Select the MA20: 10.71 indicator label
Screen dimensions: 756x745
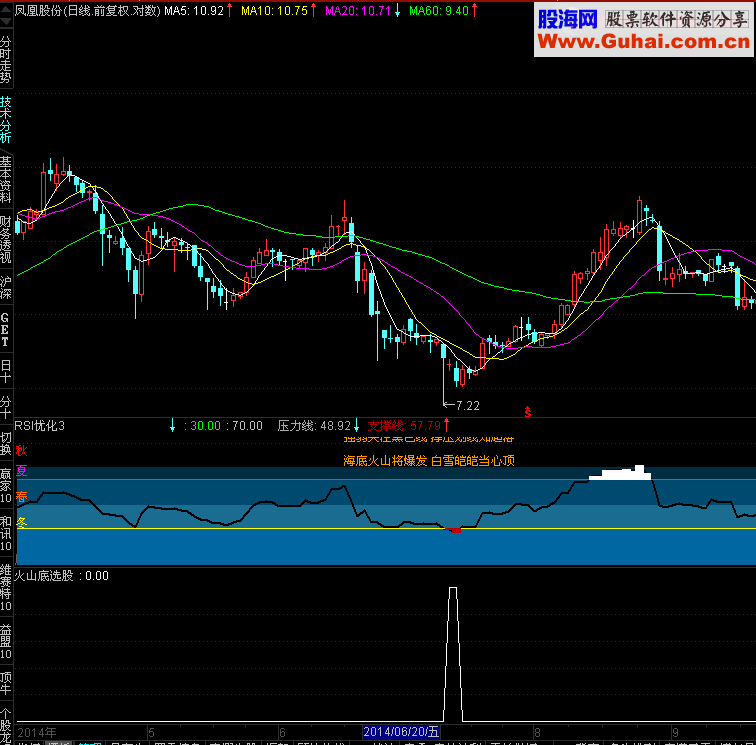click(x=357, y=11)
